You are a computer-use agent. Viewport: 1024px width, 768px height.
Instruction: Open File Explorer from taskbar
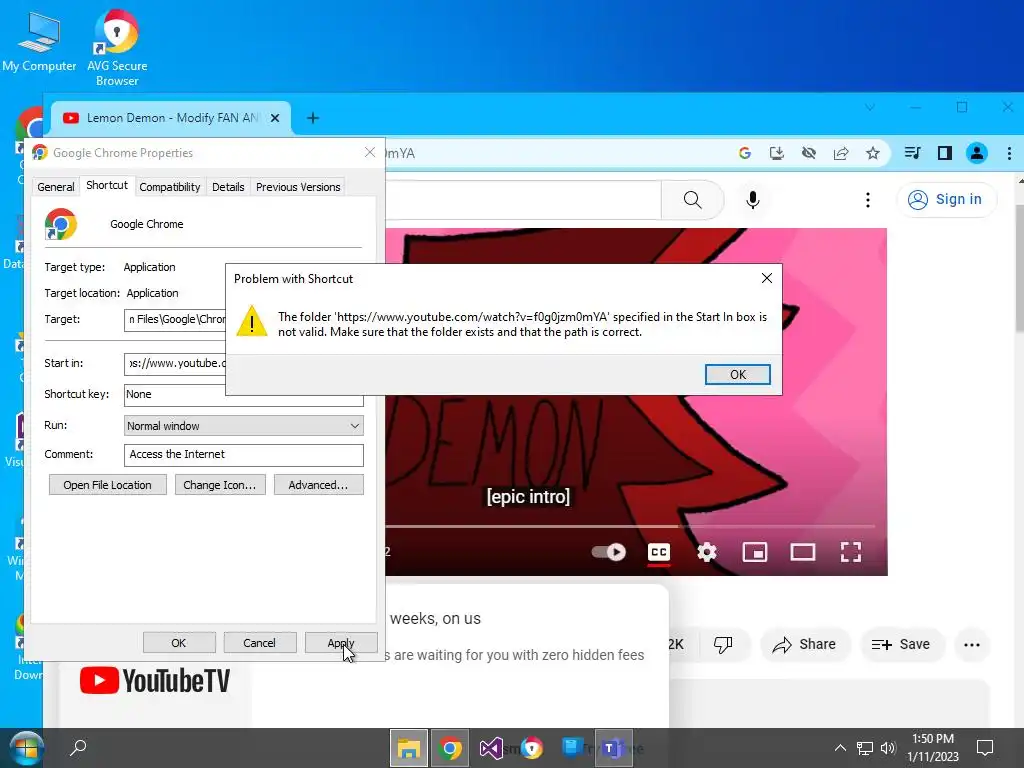coord(409,748)
